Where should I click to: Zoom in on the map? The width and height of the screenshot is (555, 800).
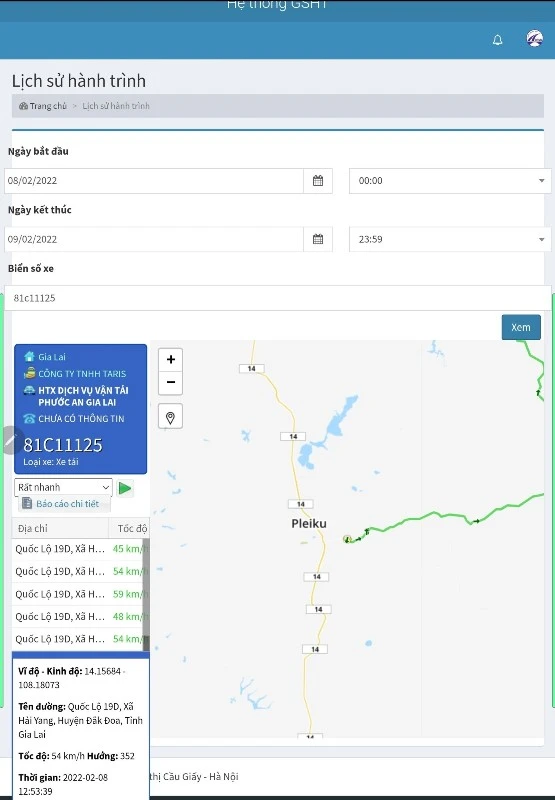pos(170,359)
